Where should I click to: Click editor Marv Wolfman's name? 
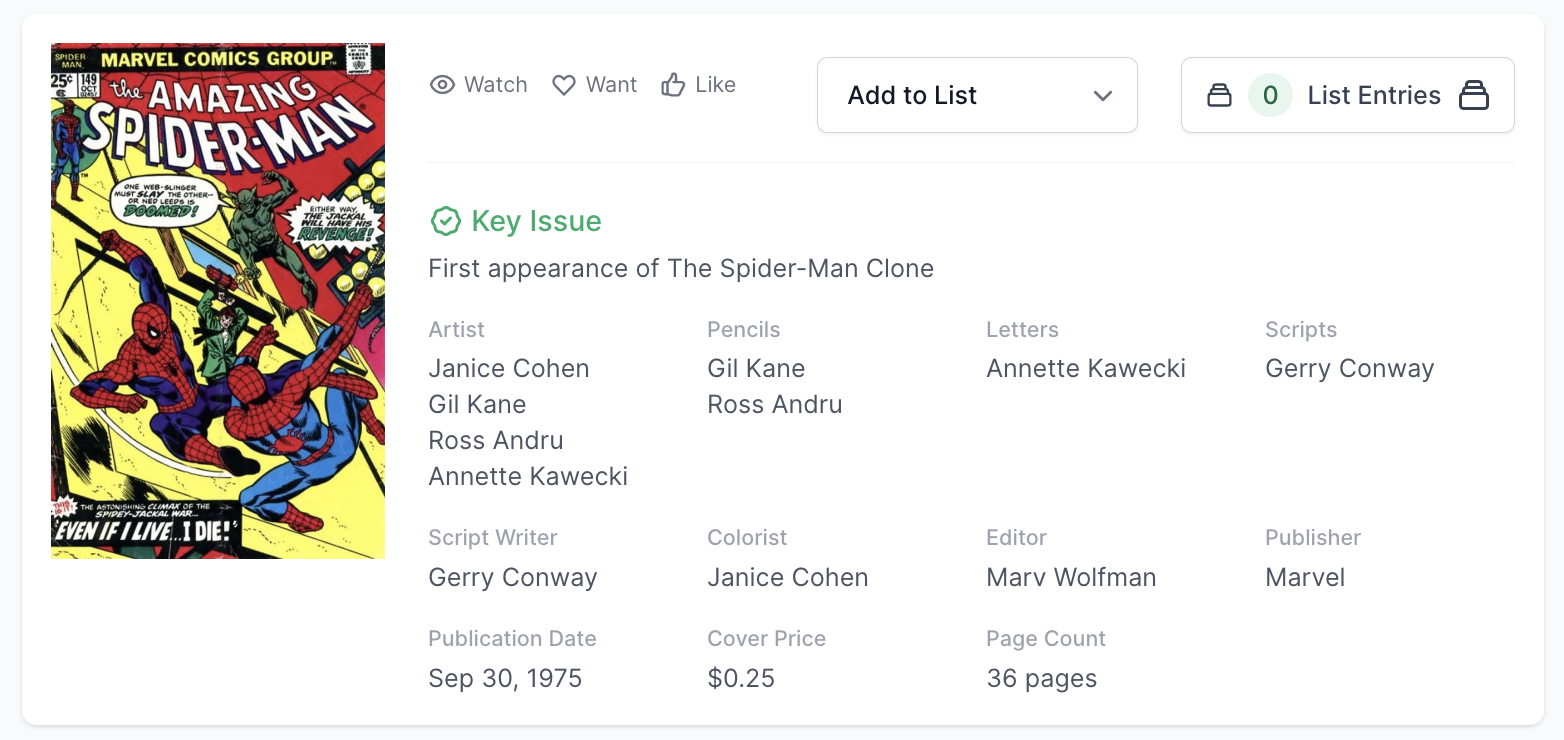pyautogui.click(x=1071, y=578)
